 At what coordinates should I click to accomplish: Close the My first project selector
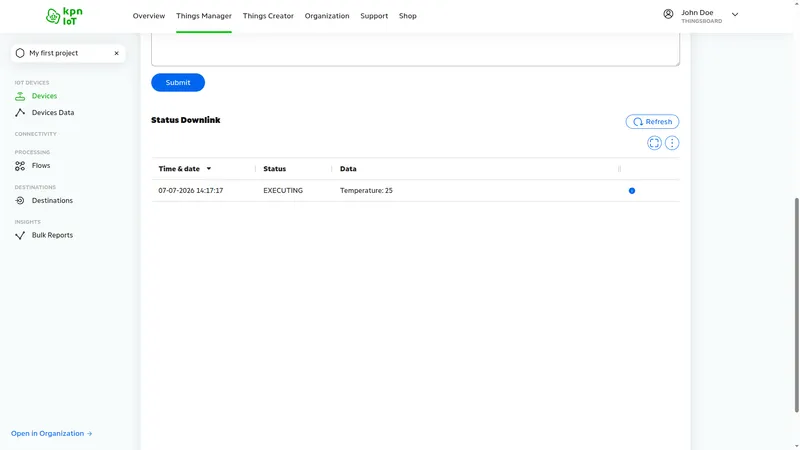(116, 53)
